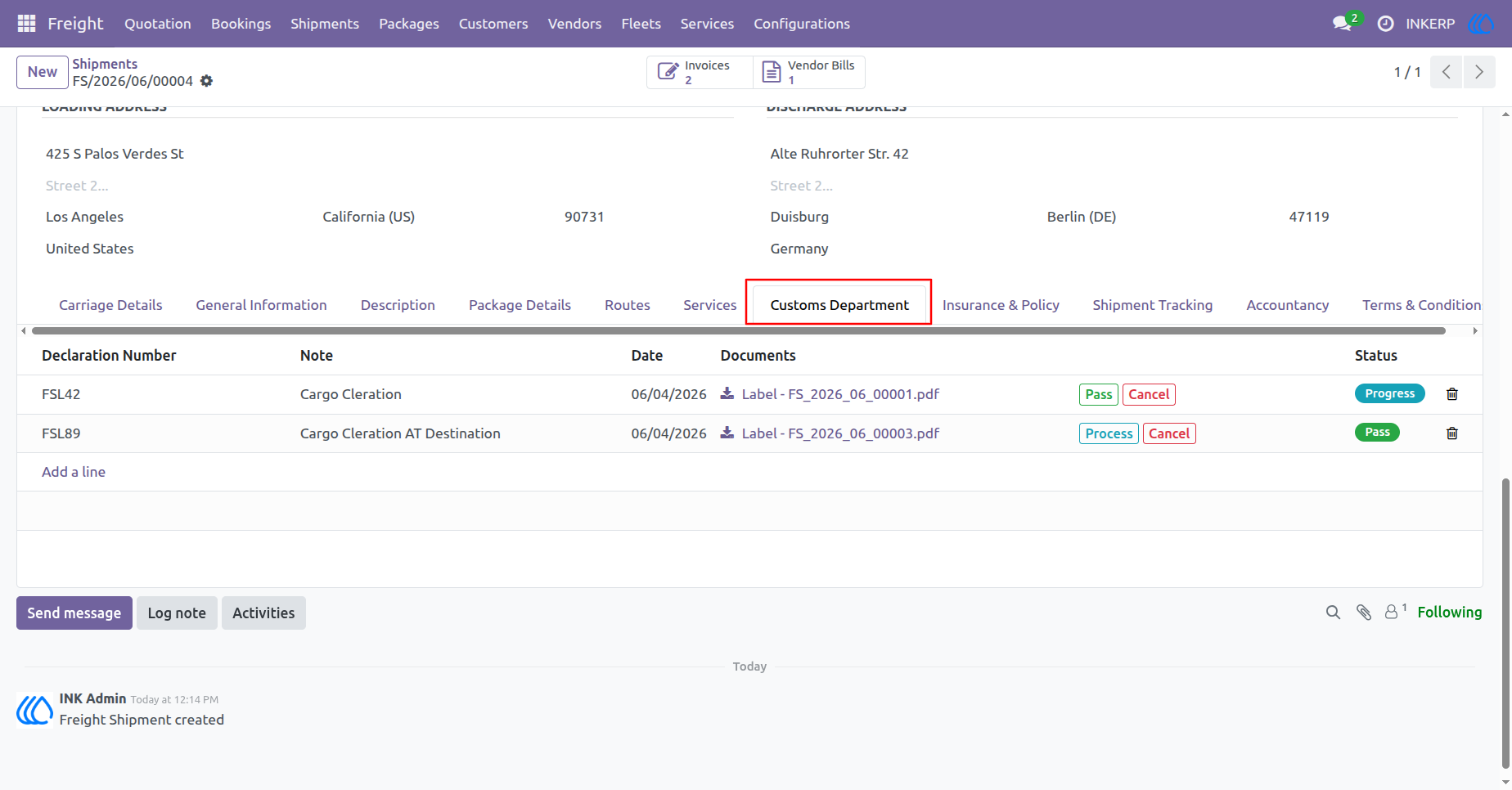The width and height of the screenshot is (1512, 790).
Task: Click Add a line link
Action: 74,472
